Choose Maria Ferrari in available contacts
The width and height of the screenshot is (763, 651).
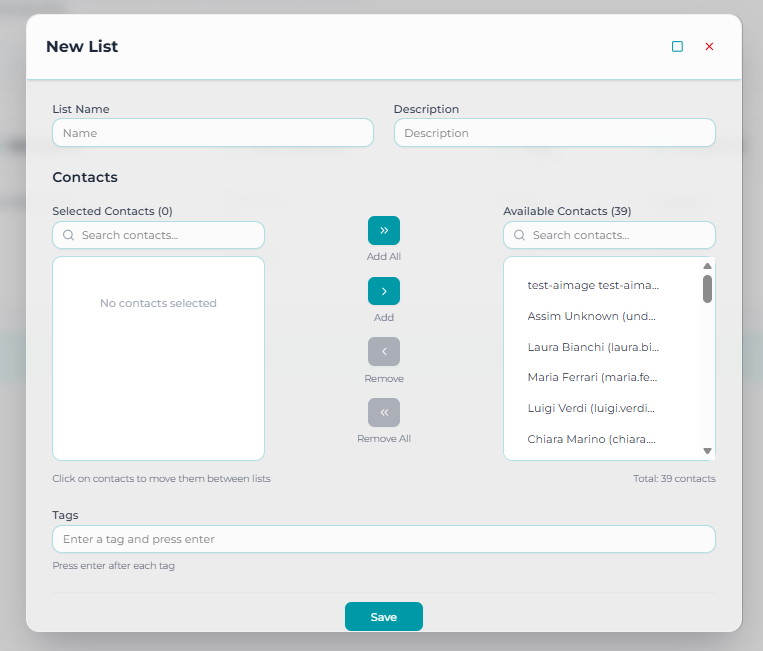[x=593, y=377]
